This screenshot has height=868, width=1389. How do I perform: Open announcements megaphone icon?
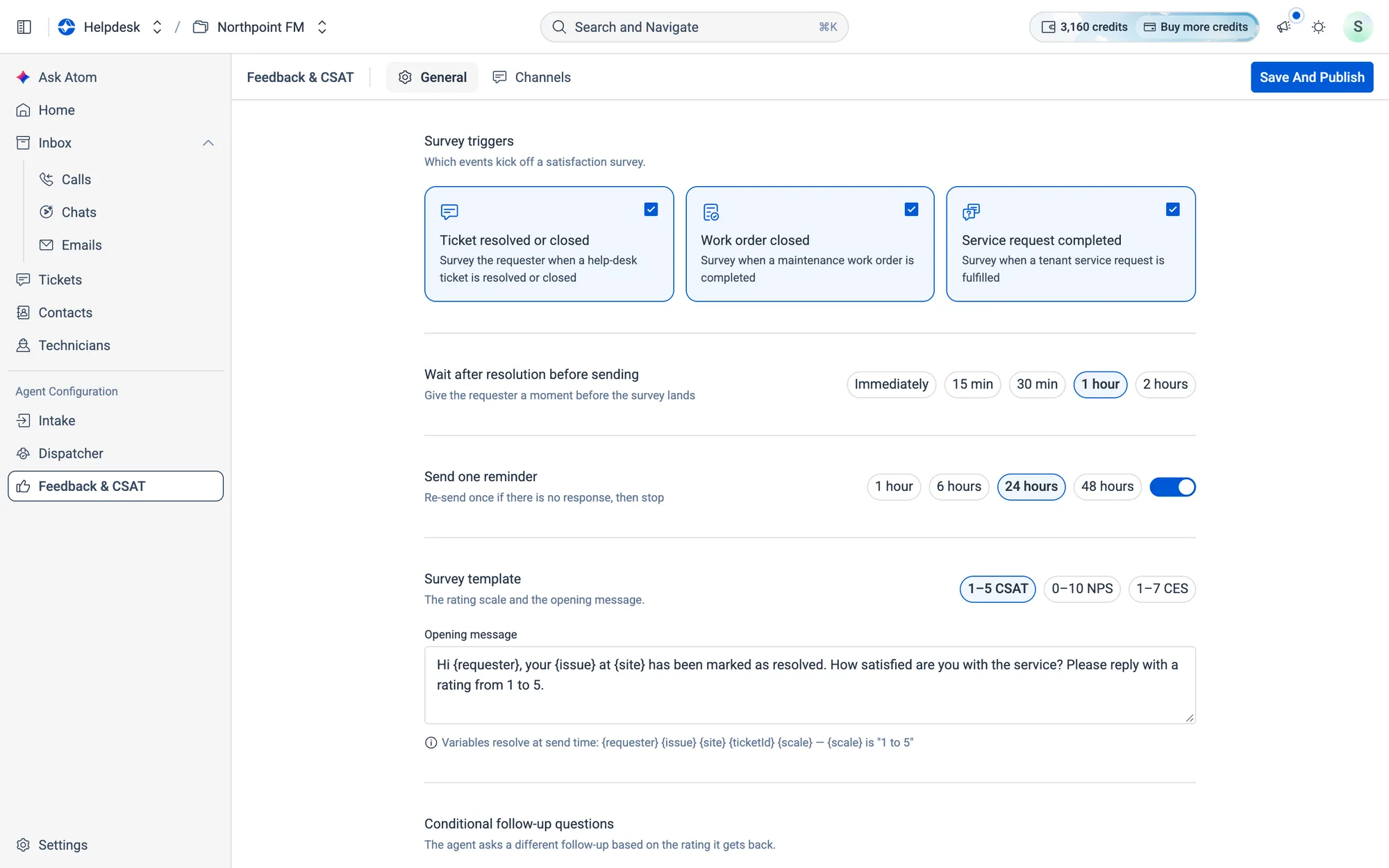[x=1283, y=27]
